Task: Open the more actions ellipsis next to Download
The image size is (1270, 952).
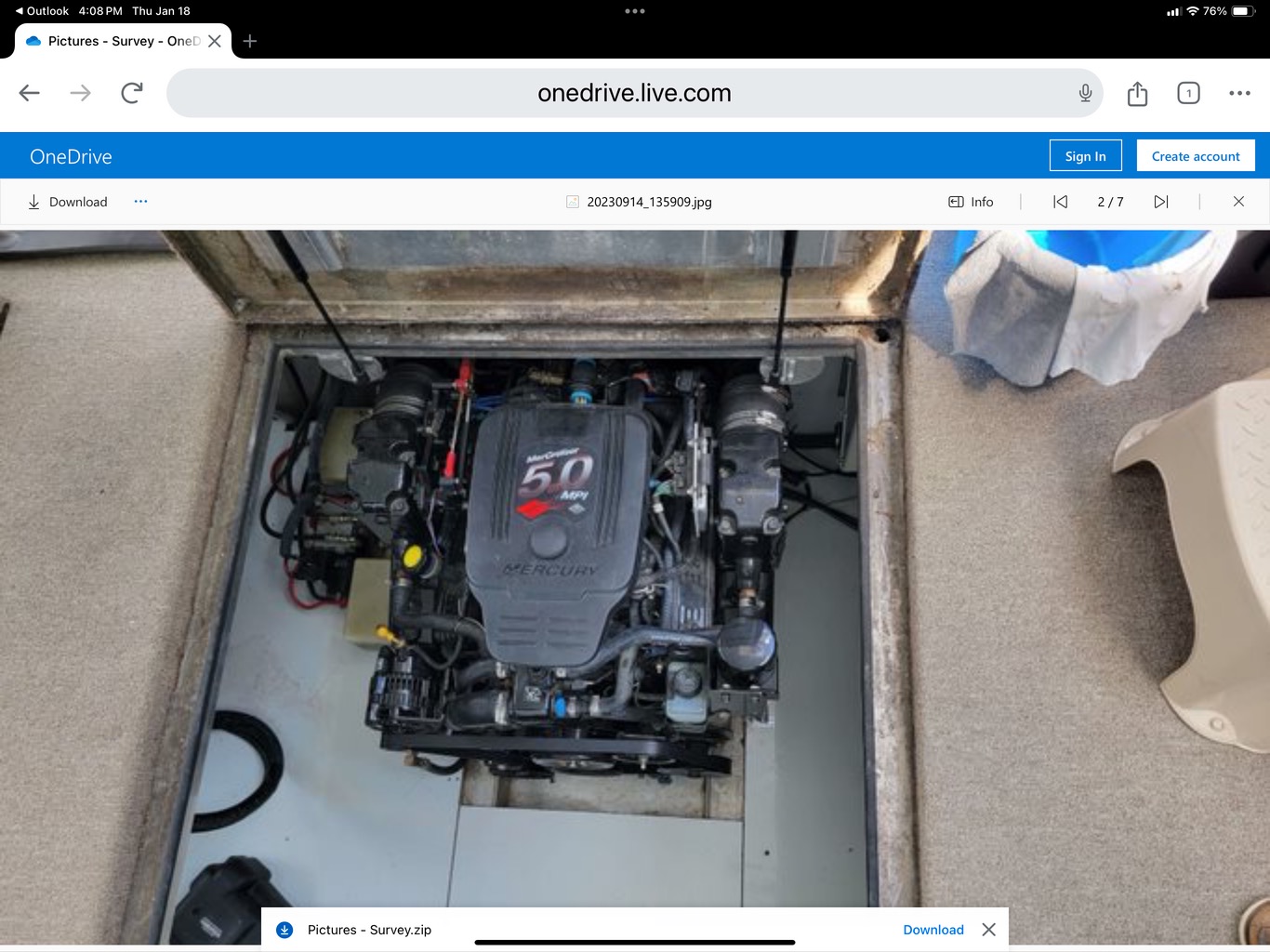Action: coord(140,201)
